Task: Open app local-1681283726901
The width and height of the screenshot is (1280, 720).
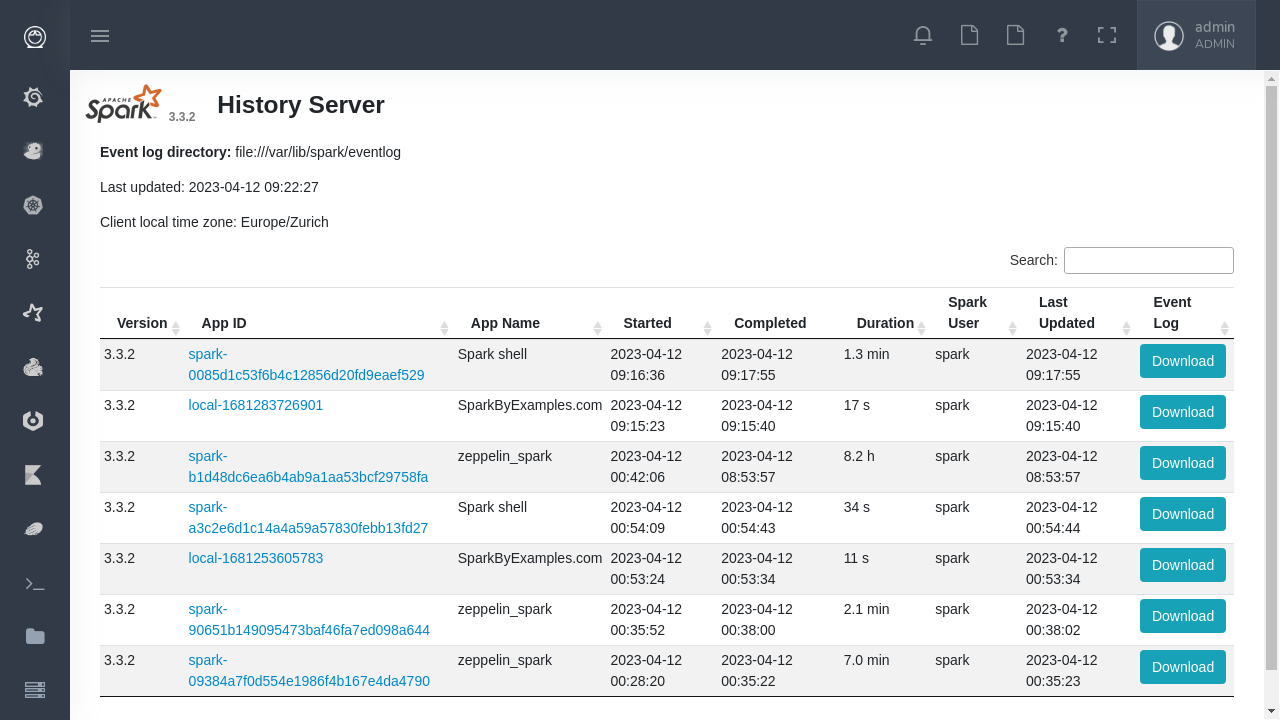Action: point(256,405)
